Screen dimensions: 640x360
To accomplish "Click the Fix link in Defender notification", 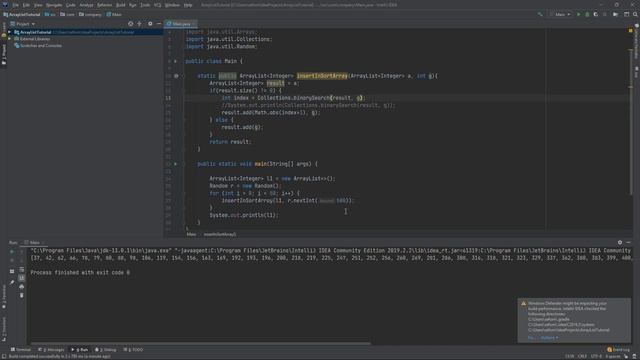I will (x=531, y=338).
